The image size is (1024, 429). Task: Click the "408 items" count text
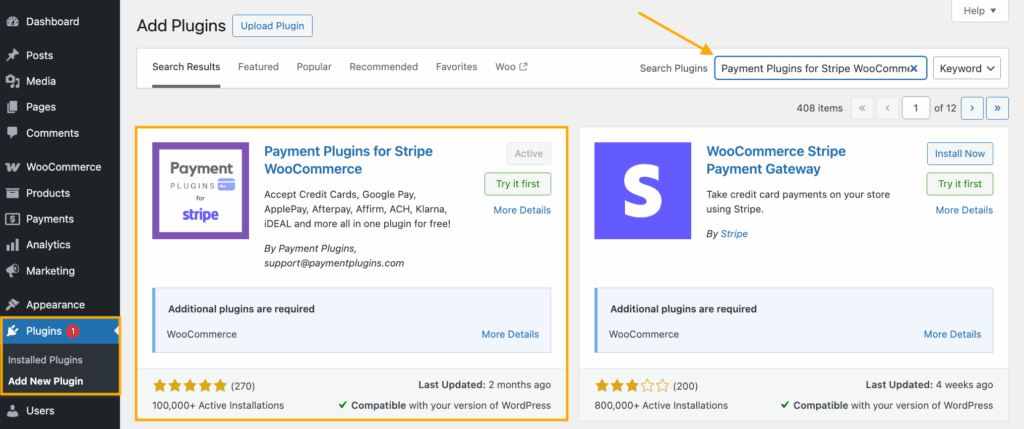(820, 108)
